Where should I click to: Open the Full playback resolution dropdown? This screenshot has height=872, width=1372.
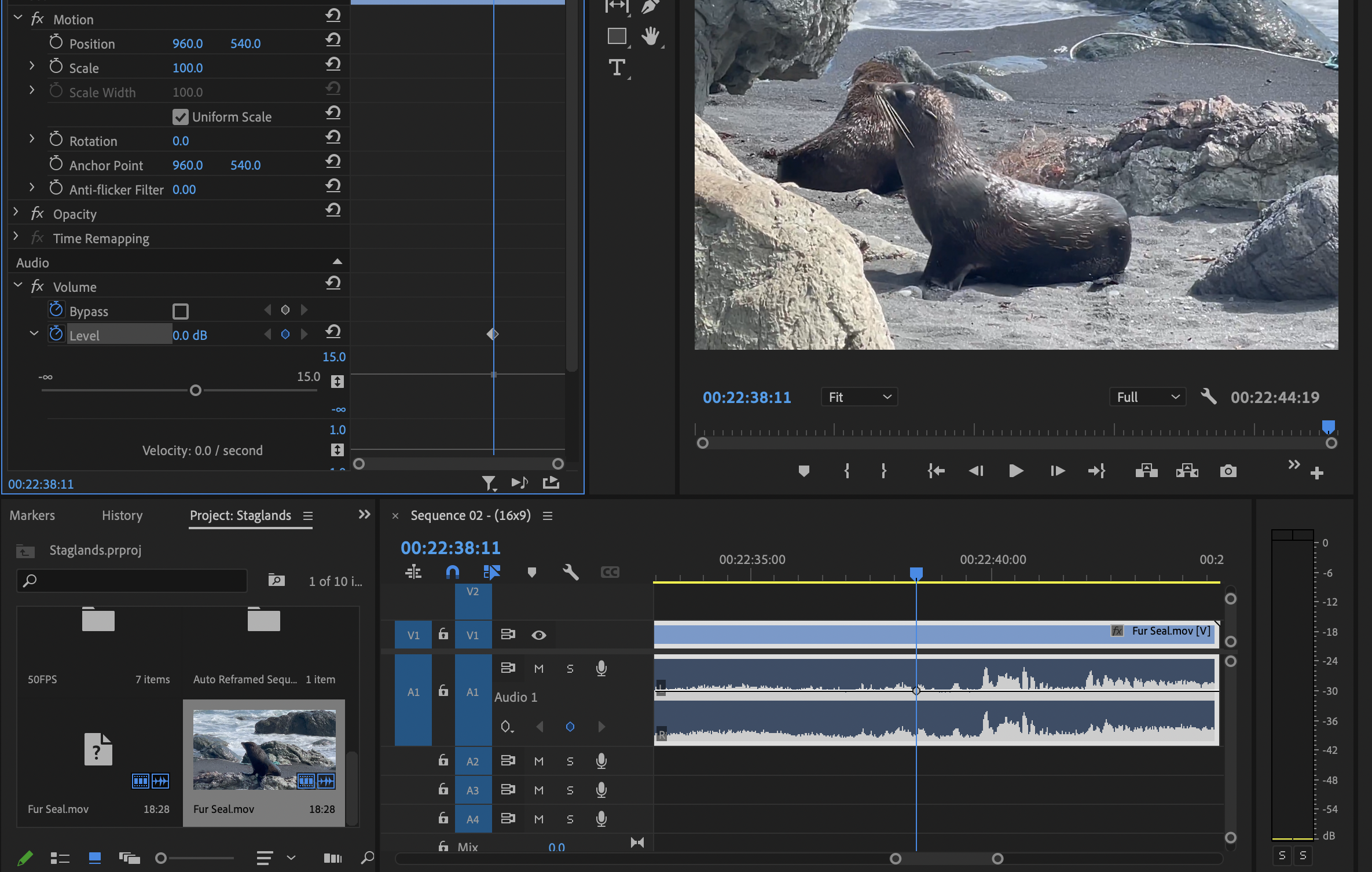[x=1147, y=397]
